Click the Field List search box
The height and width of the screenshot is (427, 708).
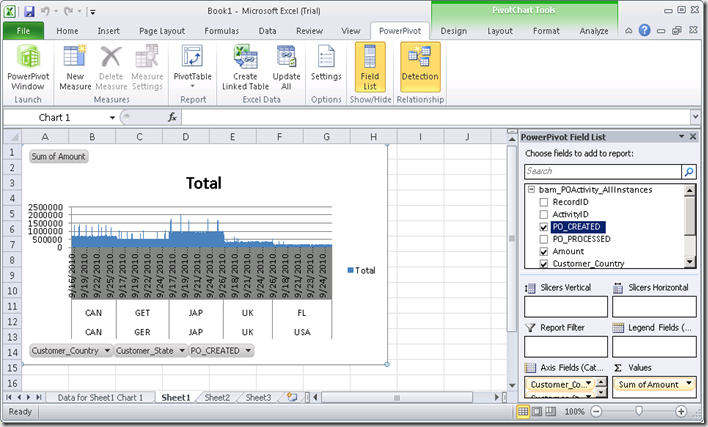[603, 172]
